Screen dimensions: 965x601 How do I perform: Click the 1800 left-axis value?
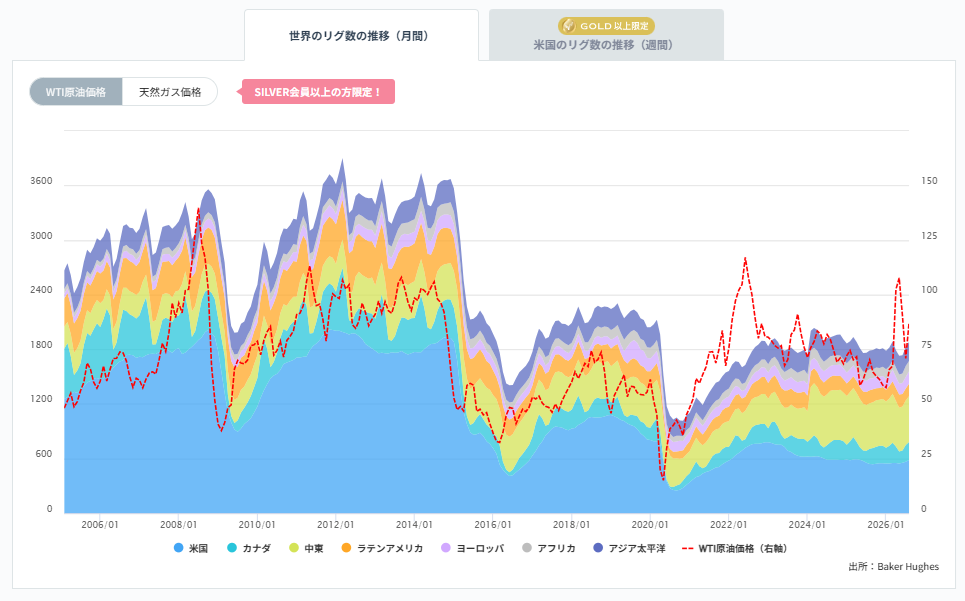tap(41, 344)
